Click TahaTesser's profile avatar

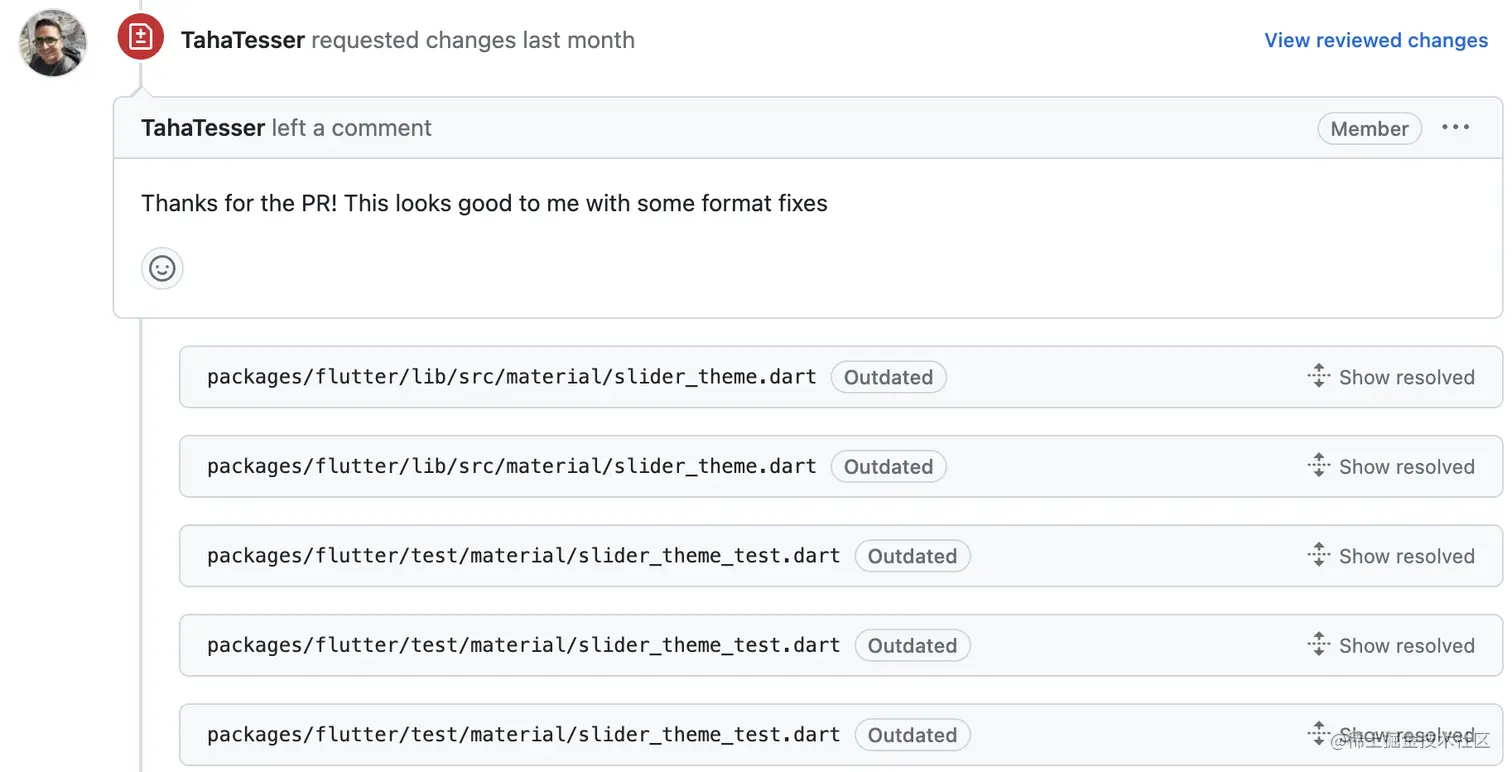(x=53, y=42)
